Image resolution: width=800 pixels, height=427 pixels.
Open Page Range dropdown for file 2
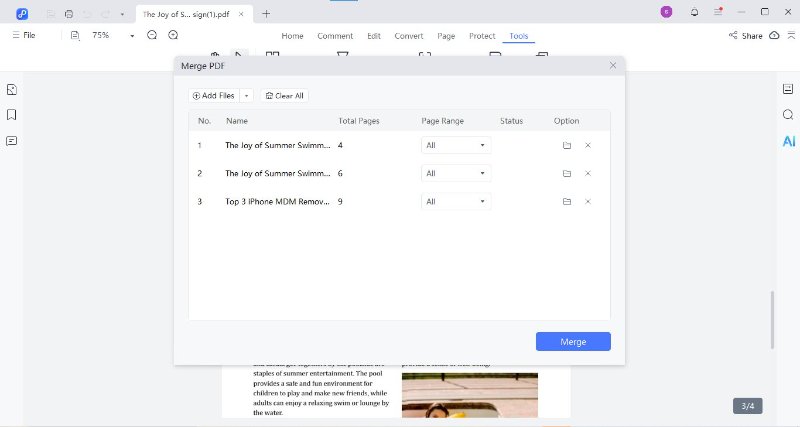pos(456,173)
